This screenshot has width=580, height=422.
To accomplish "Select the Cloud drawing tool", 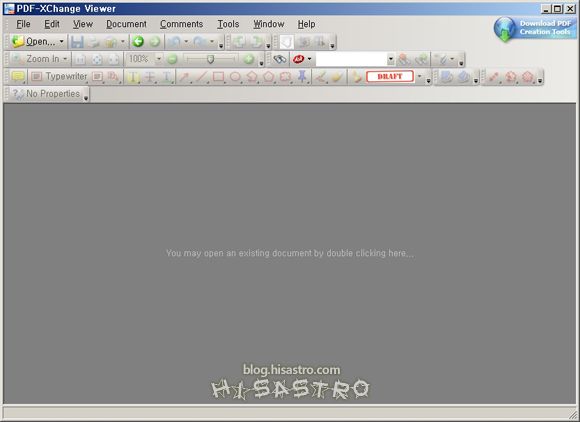I will [286, 77].
